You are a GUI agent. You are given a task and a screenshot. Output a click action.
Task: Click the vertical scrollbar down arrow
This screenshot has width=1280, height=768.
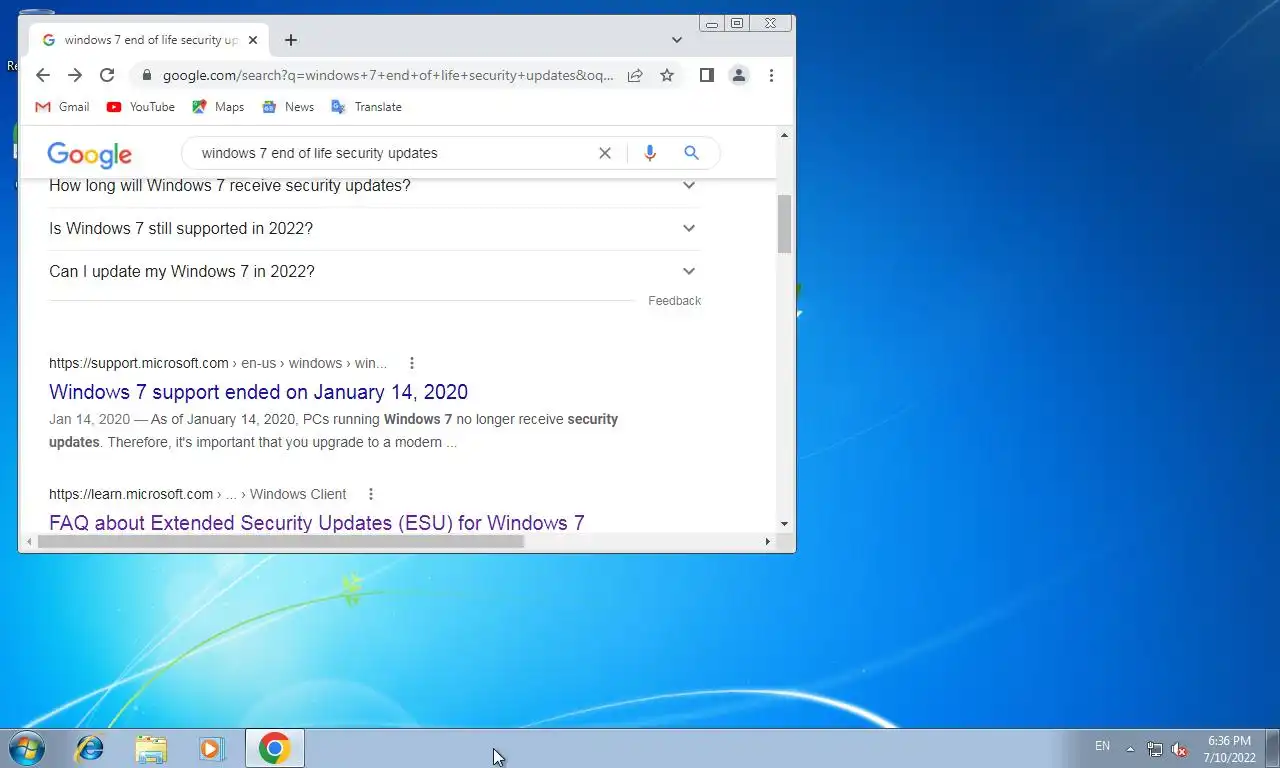click(784, 524)
